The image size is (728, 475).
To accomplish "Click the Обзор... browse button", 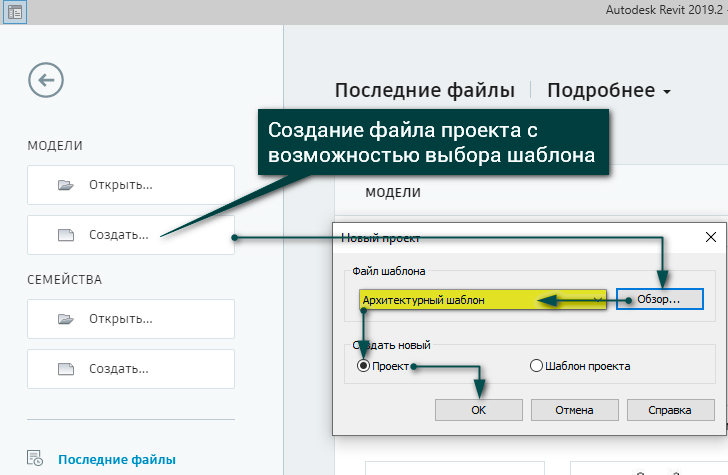I will coord(660,299).
